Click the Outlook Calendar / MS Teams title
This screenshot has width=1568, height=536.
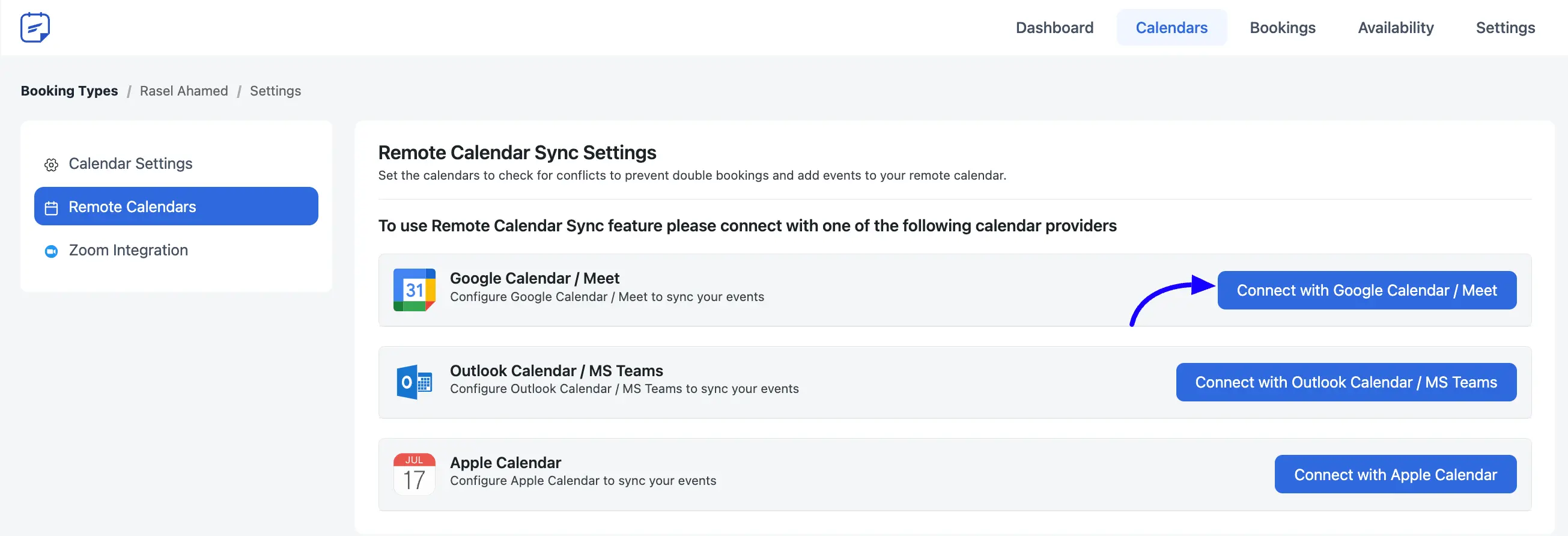tap(556, 370)
